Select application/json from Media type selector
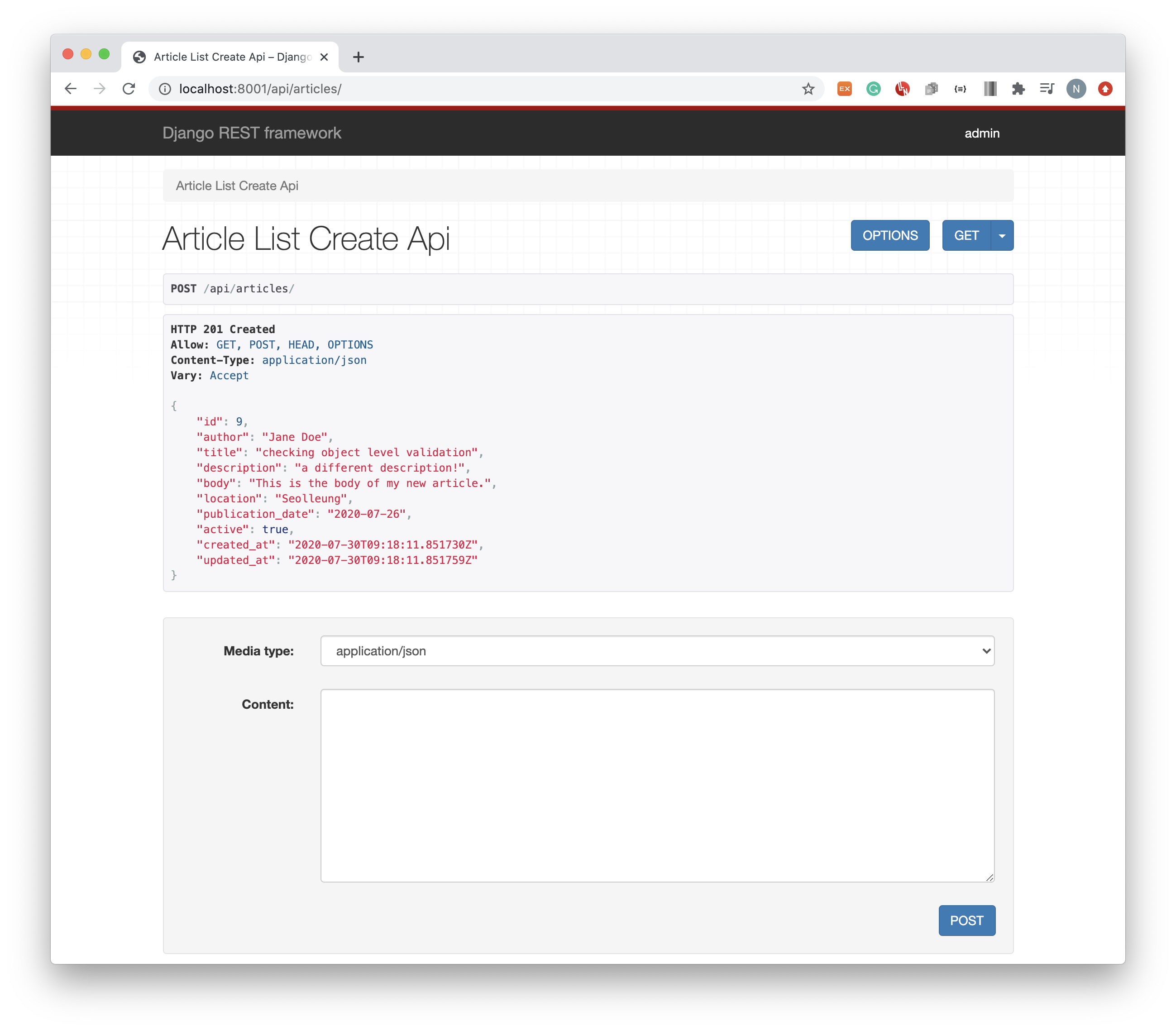 coord(656,651)
